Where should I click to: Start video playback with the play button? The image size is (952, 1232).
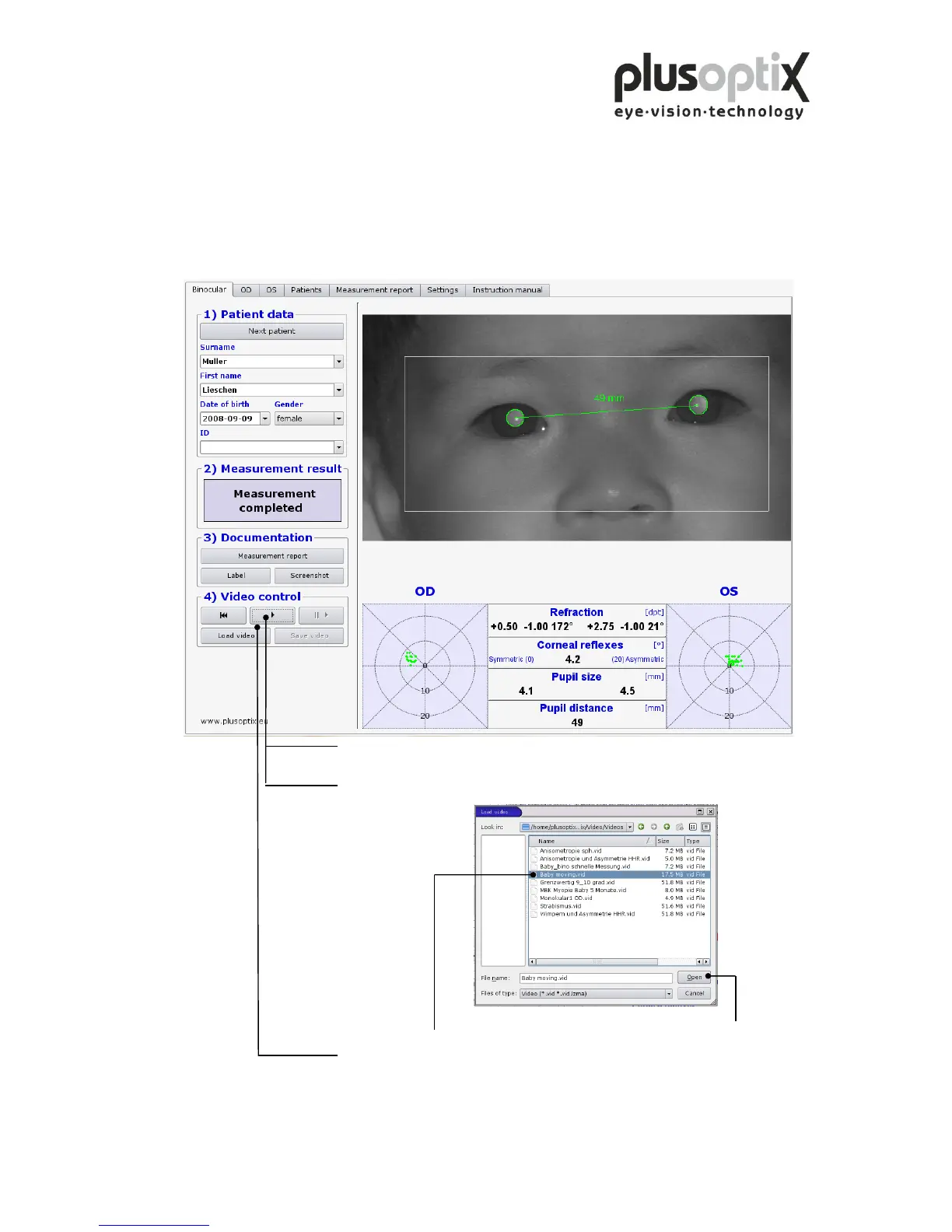[x=272, y=615]
